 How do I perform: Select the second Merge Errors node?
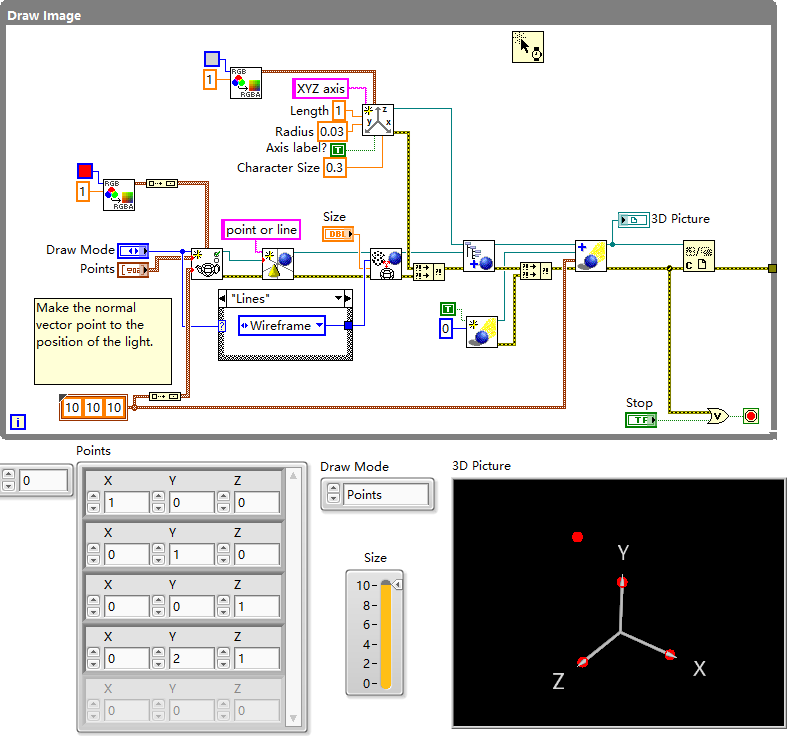pos(535,270)
